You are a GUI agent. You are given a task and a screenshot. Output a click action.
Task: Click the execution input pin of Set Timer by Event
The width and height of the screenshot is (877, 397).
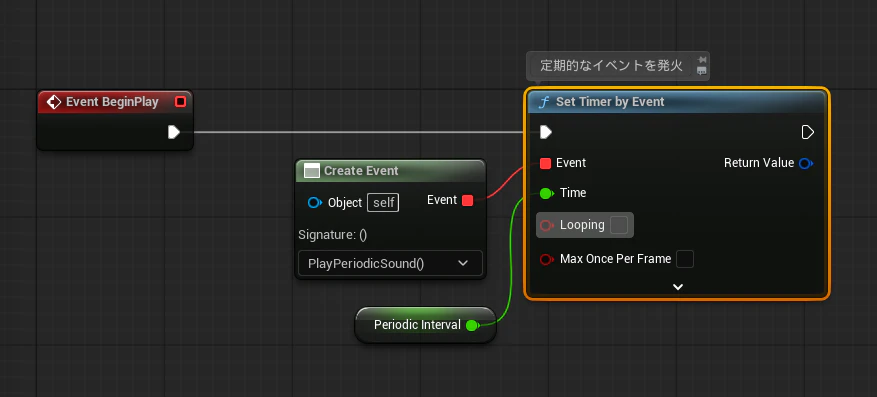pos(546,132)
